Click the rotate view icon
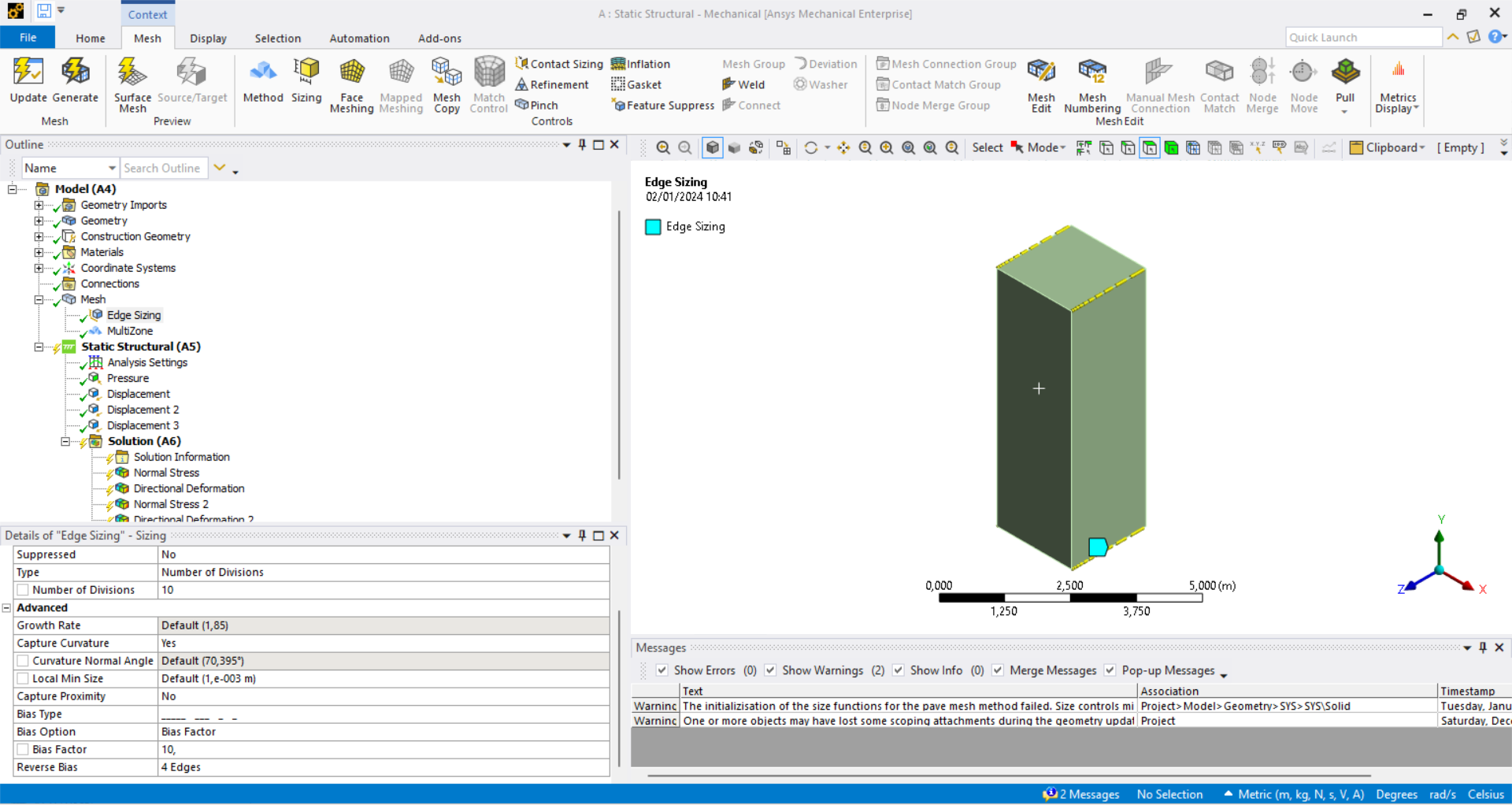Viewport: 1512px width, 805px height. click(811, 147)
